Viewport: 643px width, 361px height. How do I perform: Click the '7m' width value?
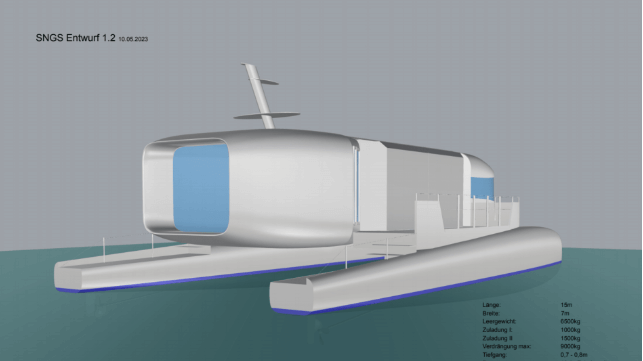[565, 313]
